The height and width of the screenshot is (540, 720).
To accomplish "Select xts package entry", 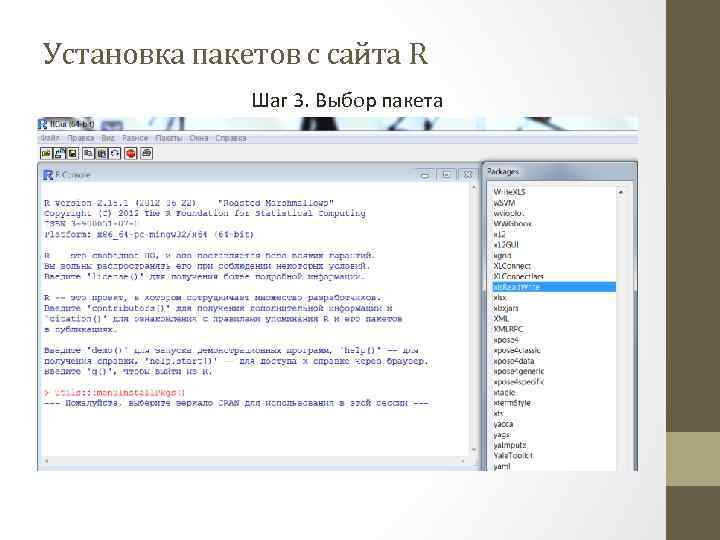I will (x=498, y=413).
